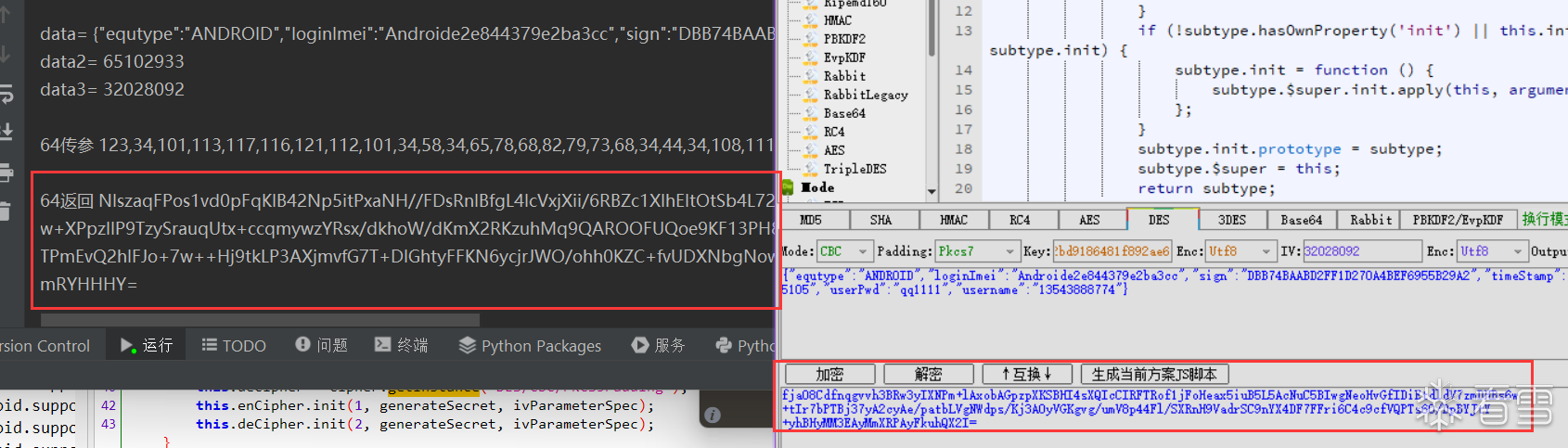Click the console line 'data3= 32028092'
The width and height of the screenshot is (1568, 448).
(112, 89)
